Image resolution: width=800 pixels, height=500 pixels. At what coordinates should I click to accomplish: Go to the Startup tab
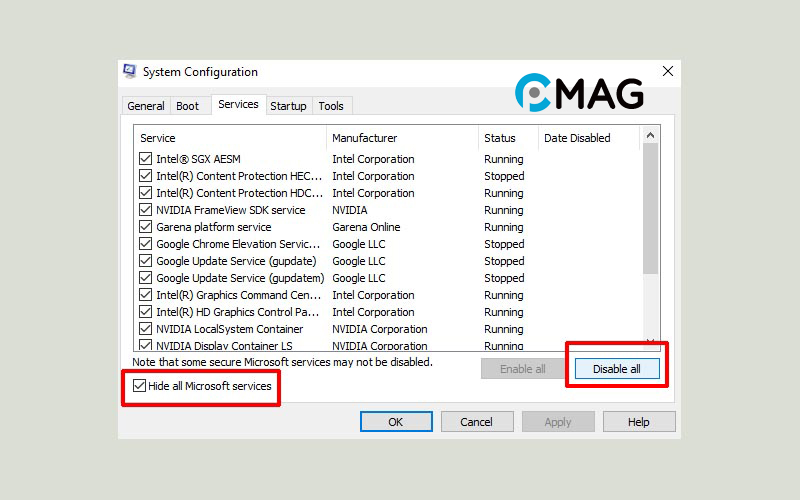[x=288, y=106]
